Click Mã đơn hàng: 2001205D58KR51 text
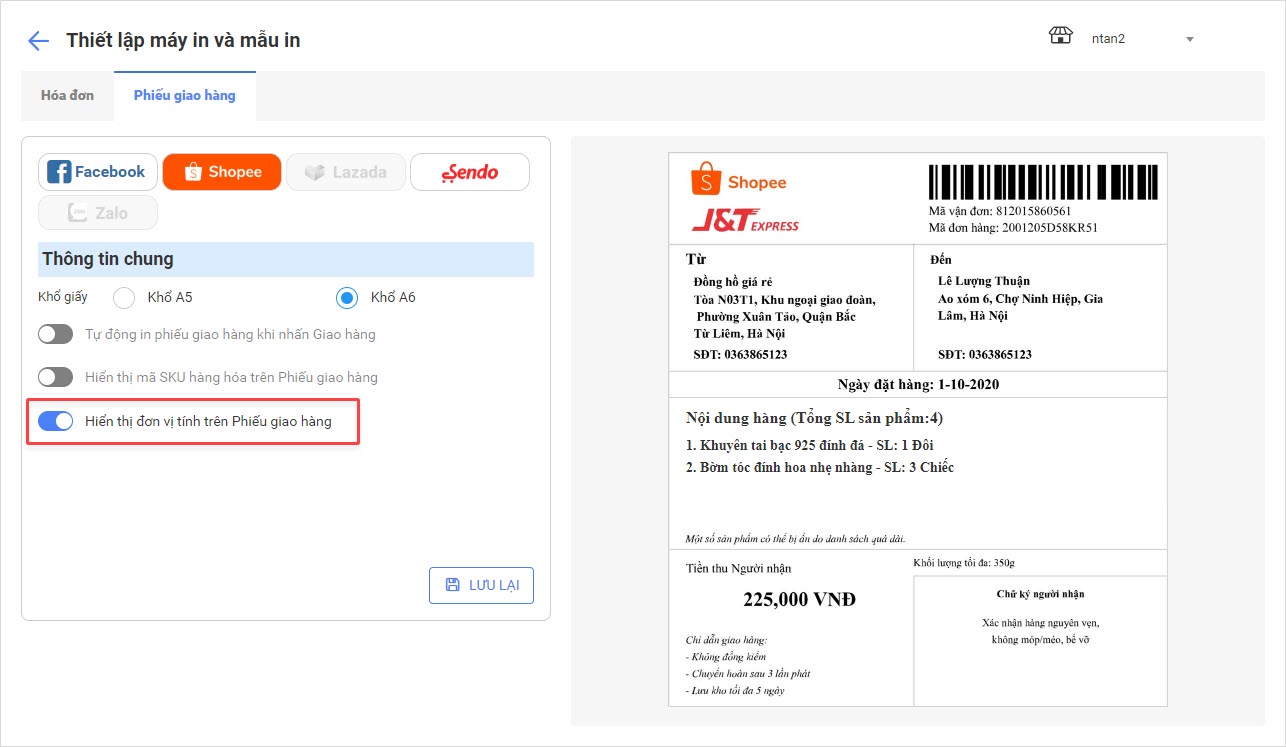Viewport: 1286px width, 747px height. click(1013, 227)
